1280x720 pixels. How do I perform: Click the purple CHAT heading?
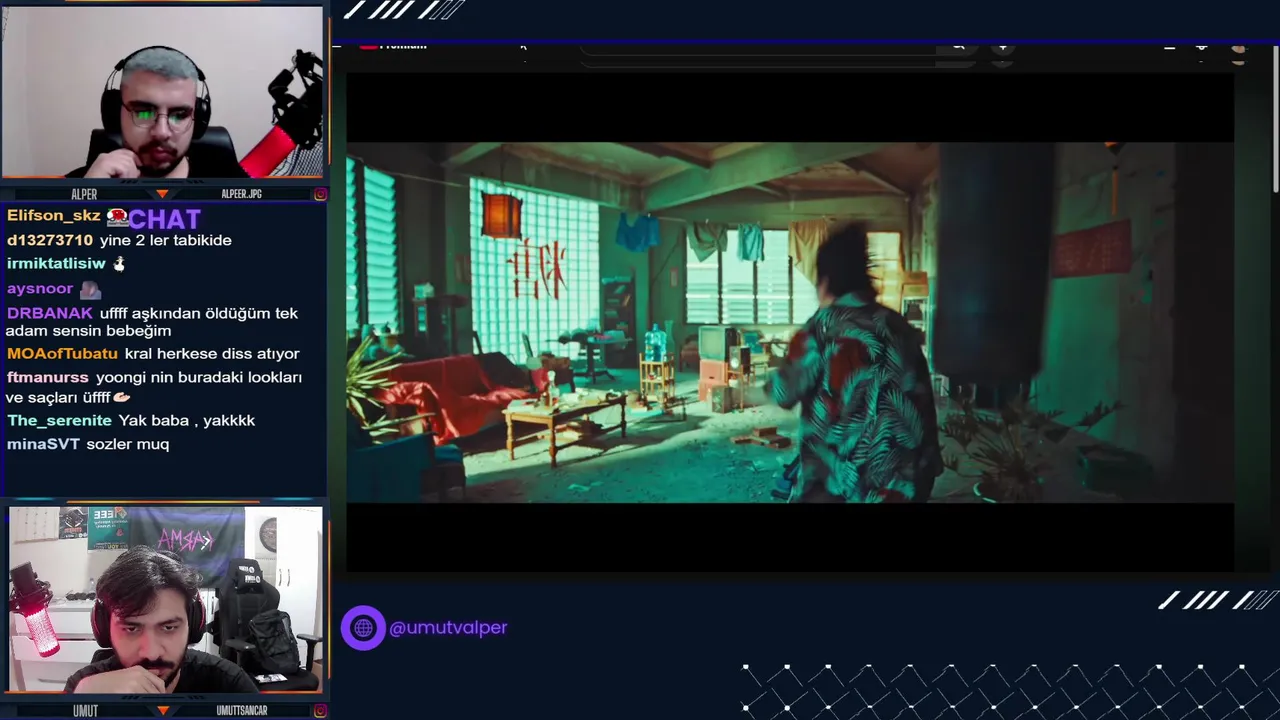(165, 218)
